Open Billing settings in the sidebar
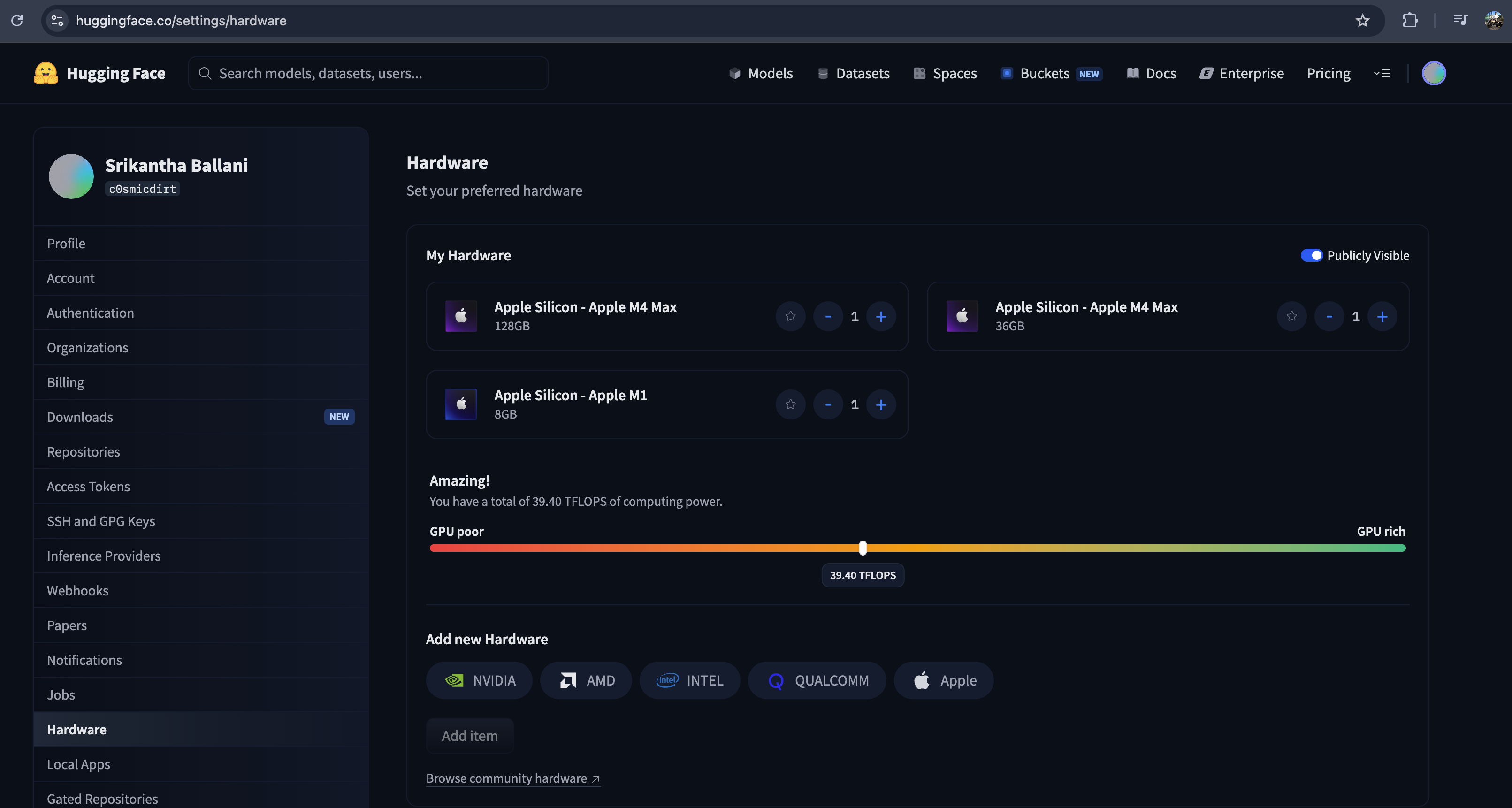 pos(201,382)
